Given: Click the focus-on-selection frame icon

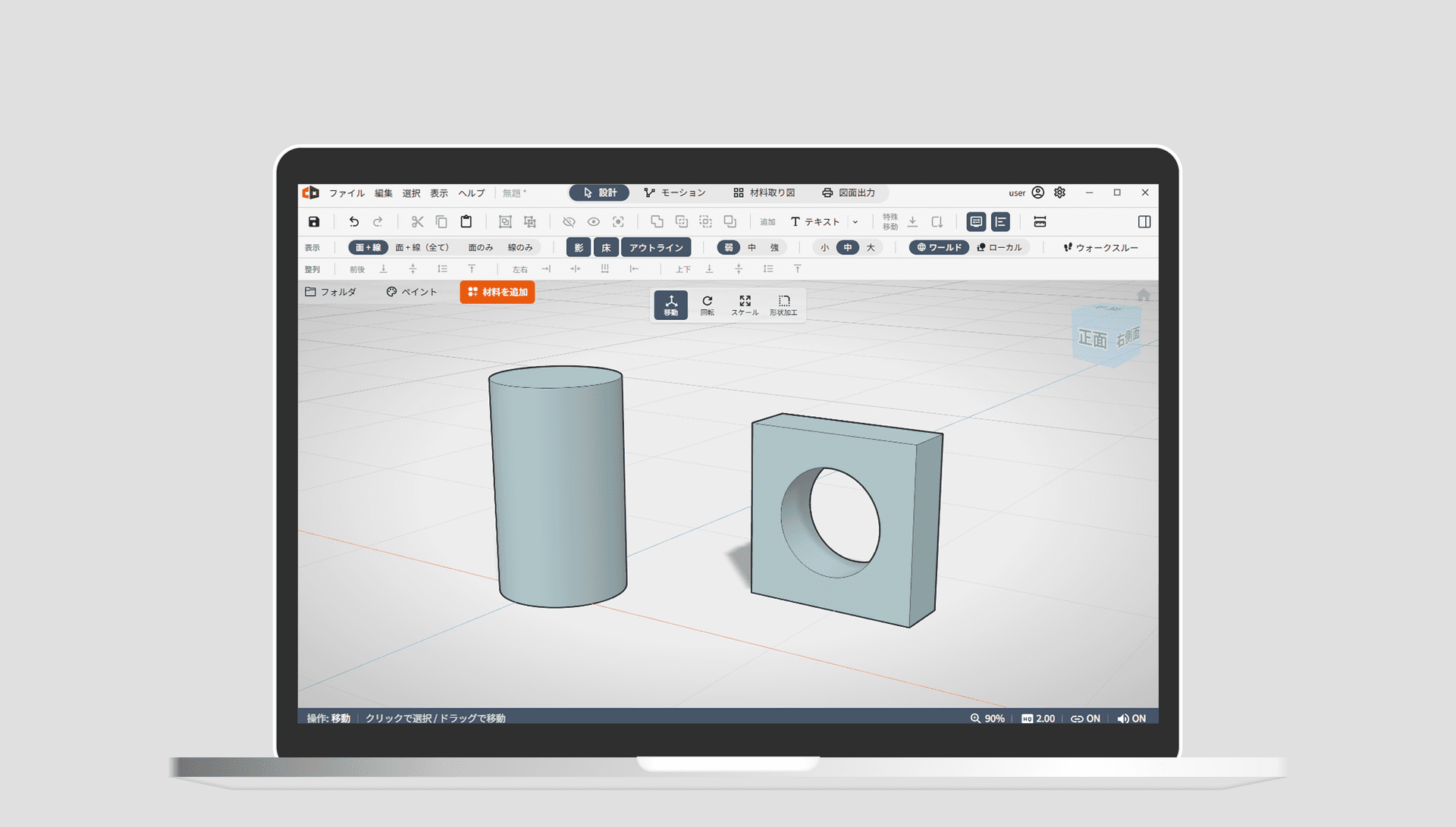Looking at the screenshot, I should pos(618,222).
